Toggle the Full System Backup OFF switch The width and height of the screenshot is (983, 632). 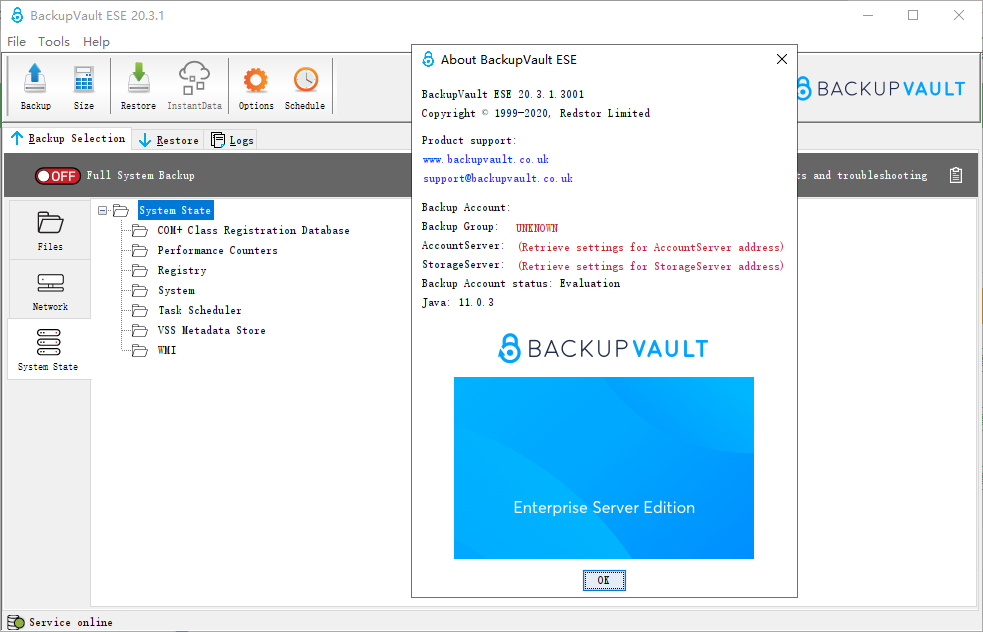tap(58, 176)
